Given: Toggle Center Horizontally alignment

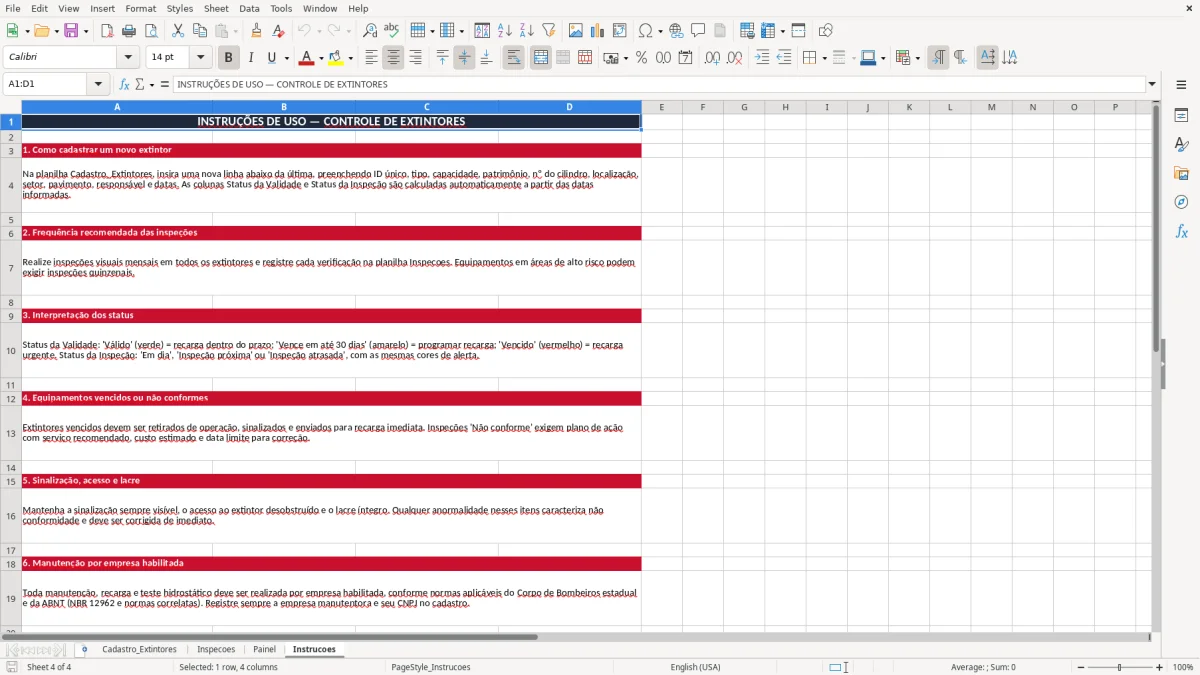Looking at the screenshot, I should [x=393, y=58].
